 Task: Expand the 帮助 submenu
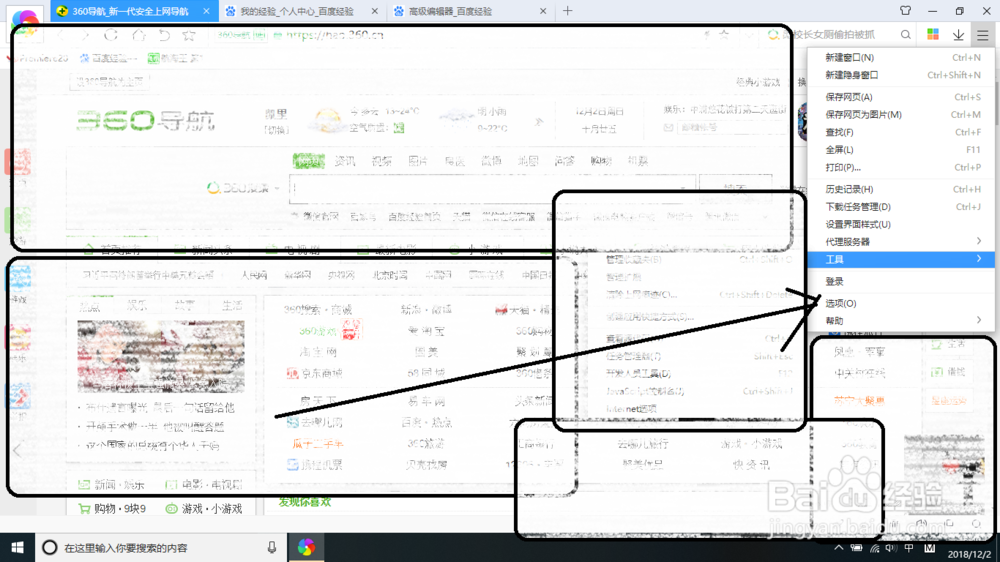point(901,320)
